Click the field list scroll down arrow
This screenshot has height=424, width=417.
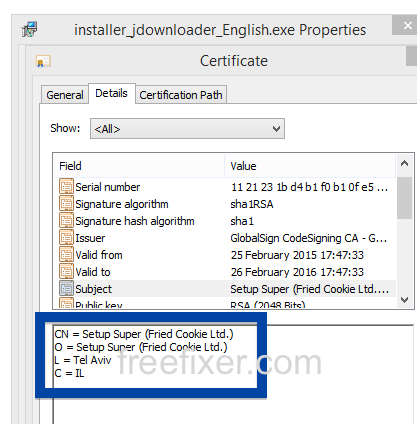[x=404, y=300]
